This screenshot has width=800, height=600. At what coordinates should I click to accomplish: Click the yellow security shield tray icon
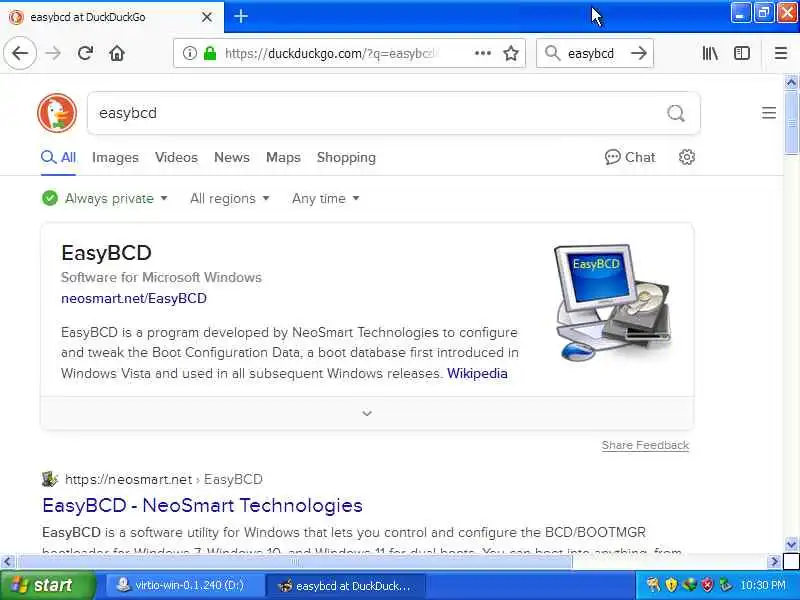(x=671, y=585)
